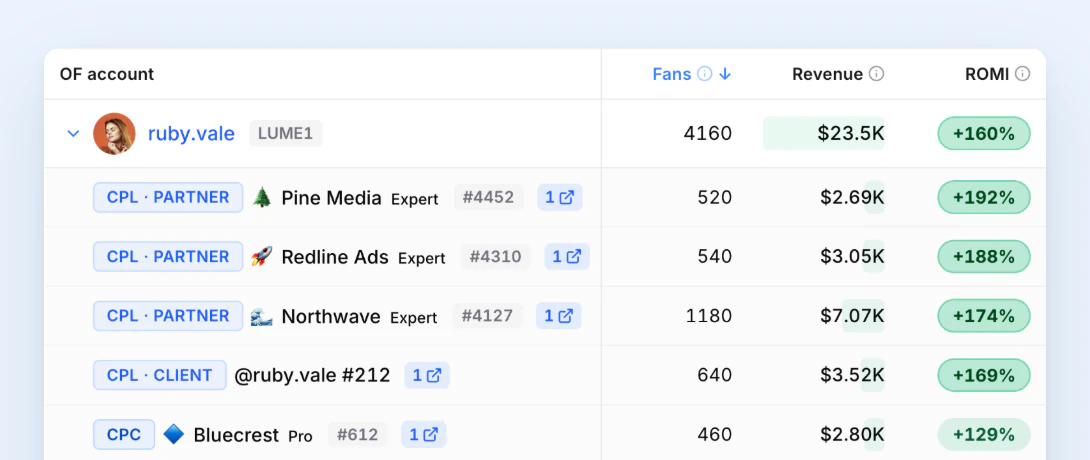Click the Bluecrest blue diamond icon
The width and height of the screenshot is (1090, 460).
point(174,435)
